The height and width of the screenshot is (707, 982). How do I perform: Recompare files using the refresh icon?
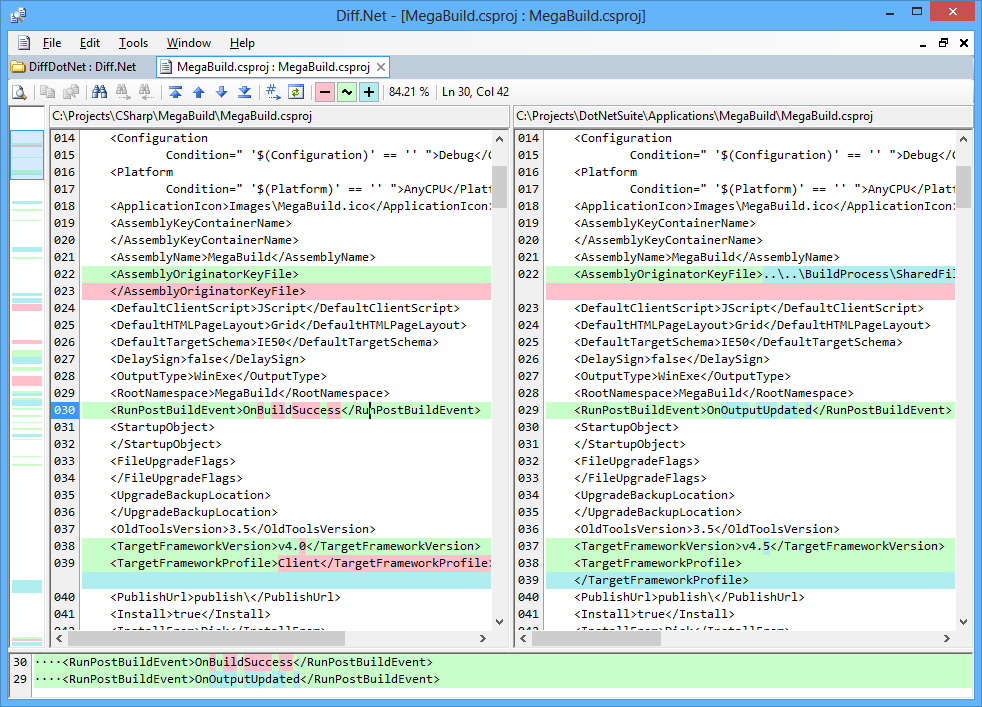(x=295, y=91)
